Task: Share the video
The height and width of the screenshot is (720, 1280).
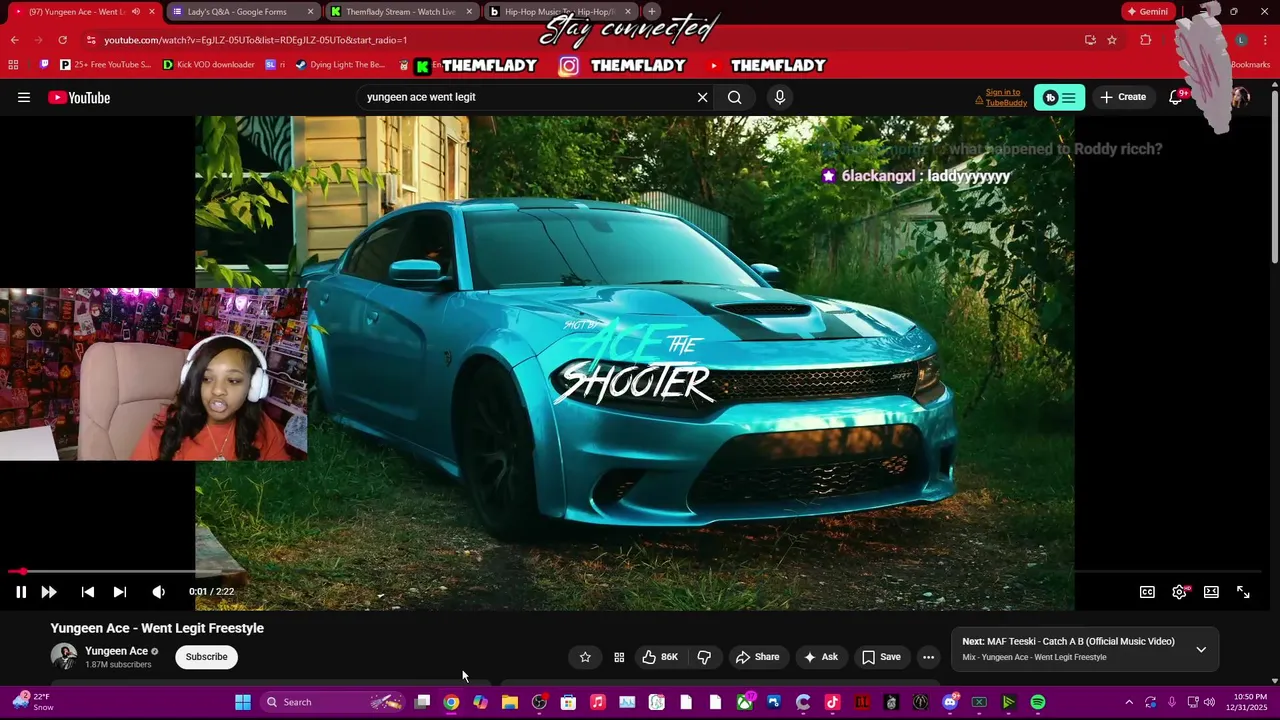Action: tap(757, 657)
